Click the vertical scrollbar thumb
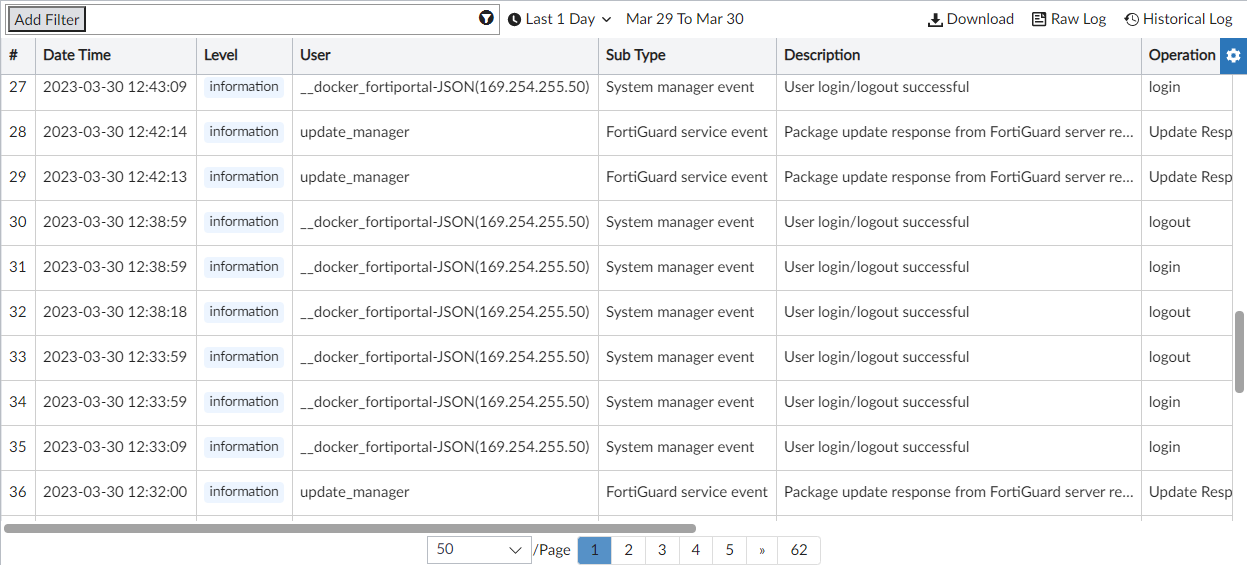This screenshot has height=565, width=1247. coord(1240,351)
